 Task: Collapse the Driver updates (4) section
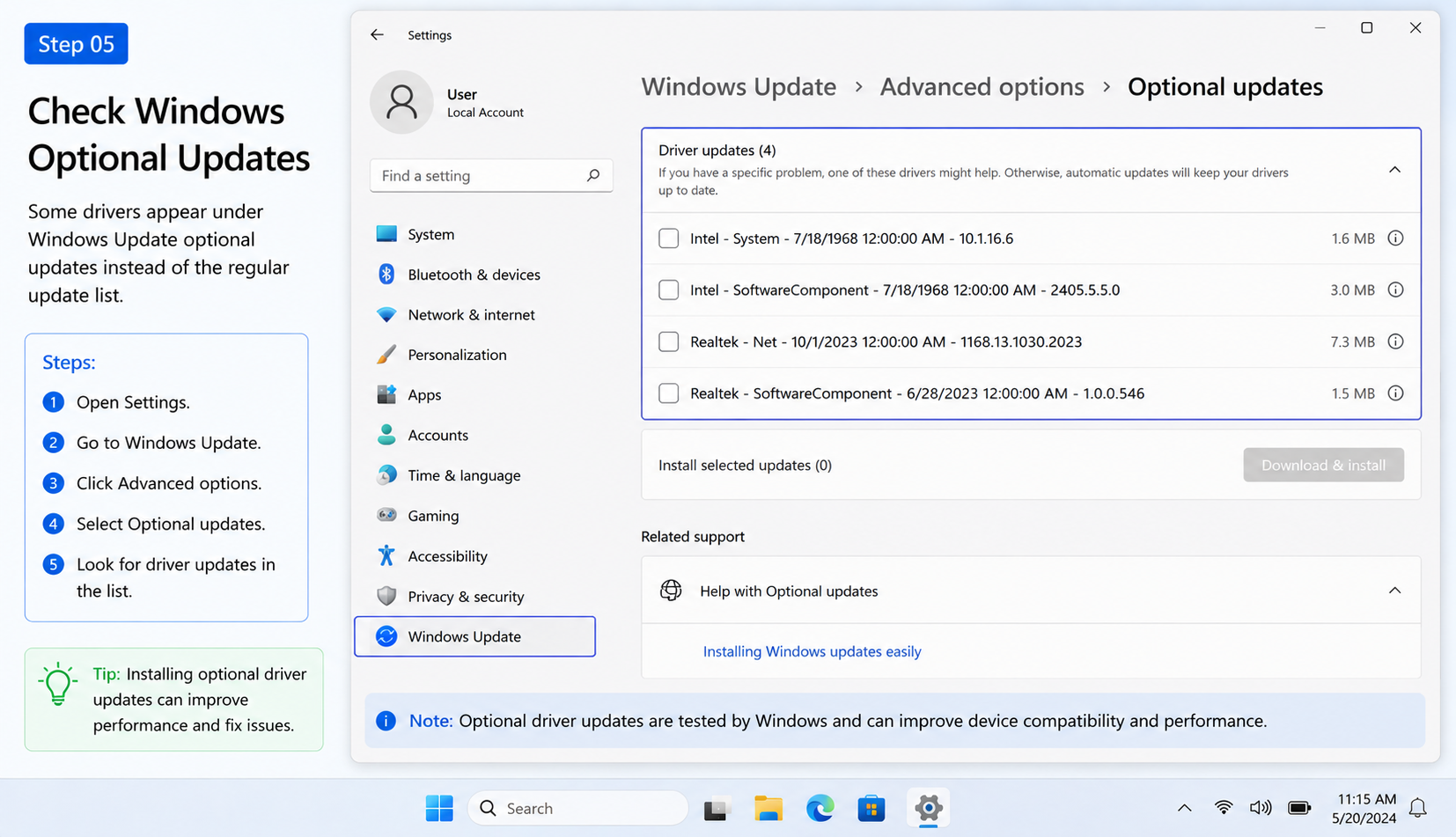coord(1394,170)
